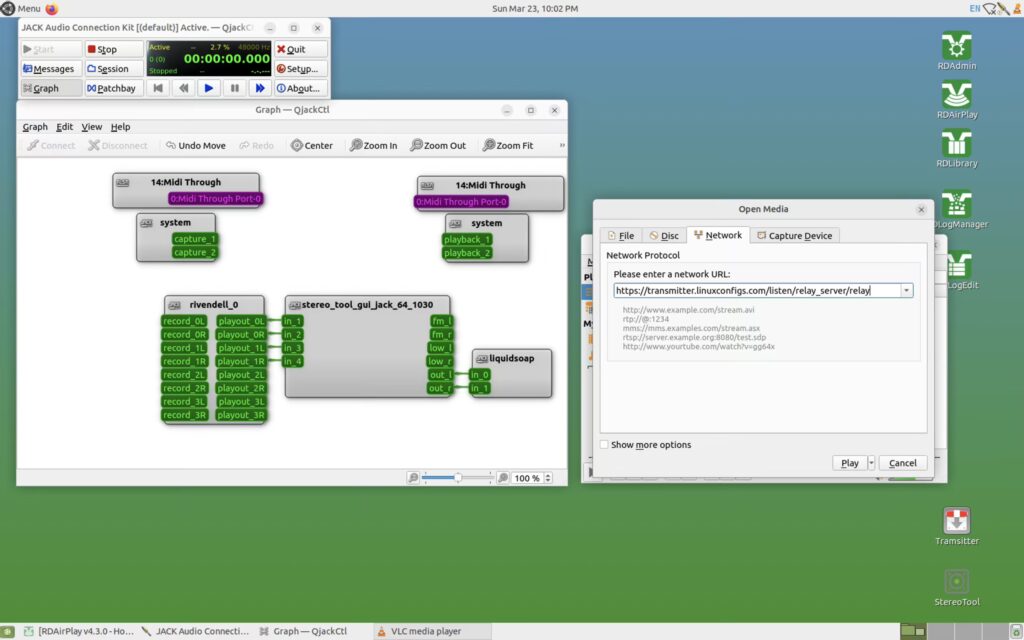This screenshot has width=1024, height=640.
Task: Click the JACK transport backward button
Action: 184,88
